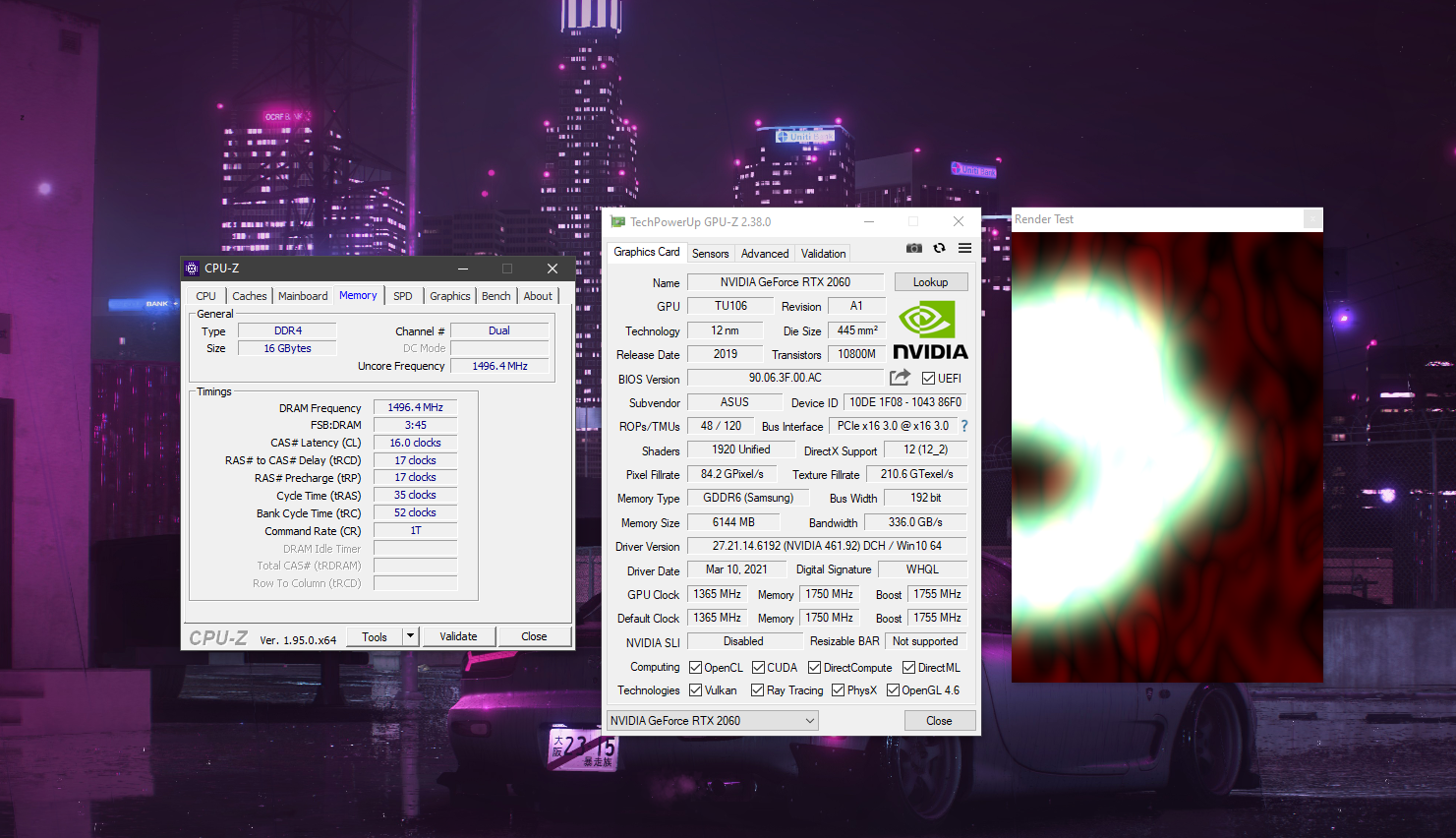Toggle the DirectCompute checkbox

[x=814, y=667]
